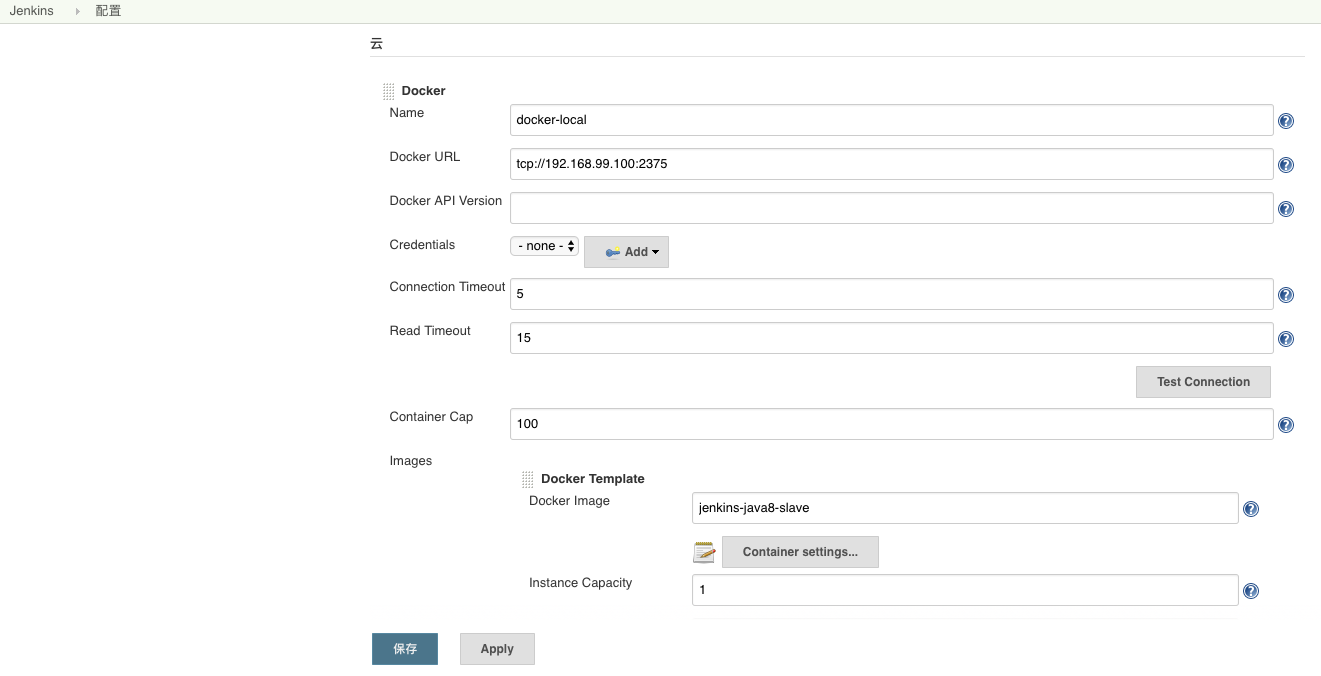This screenshot has height=676, width=1321.
Task: Click the 配置 breadcrumb item
Action: click(x=108, y=11)
